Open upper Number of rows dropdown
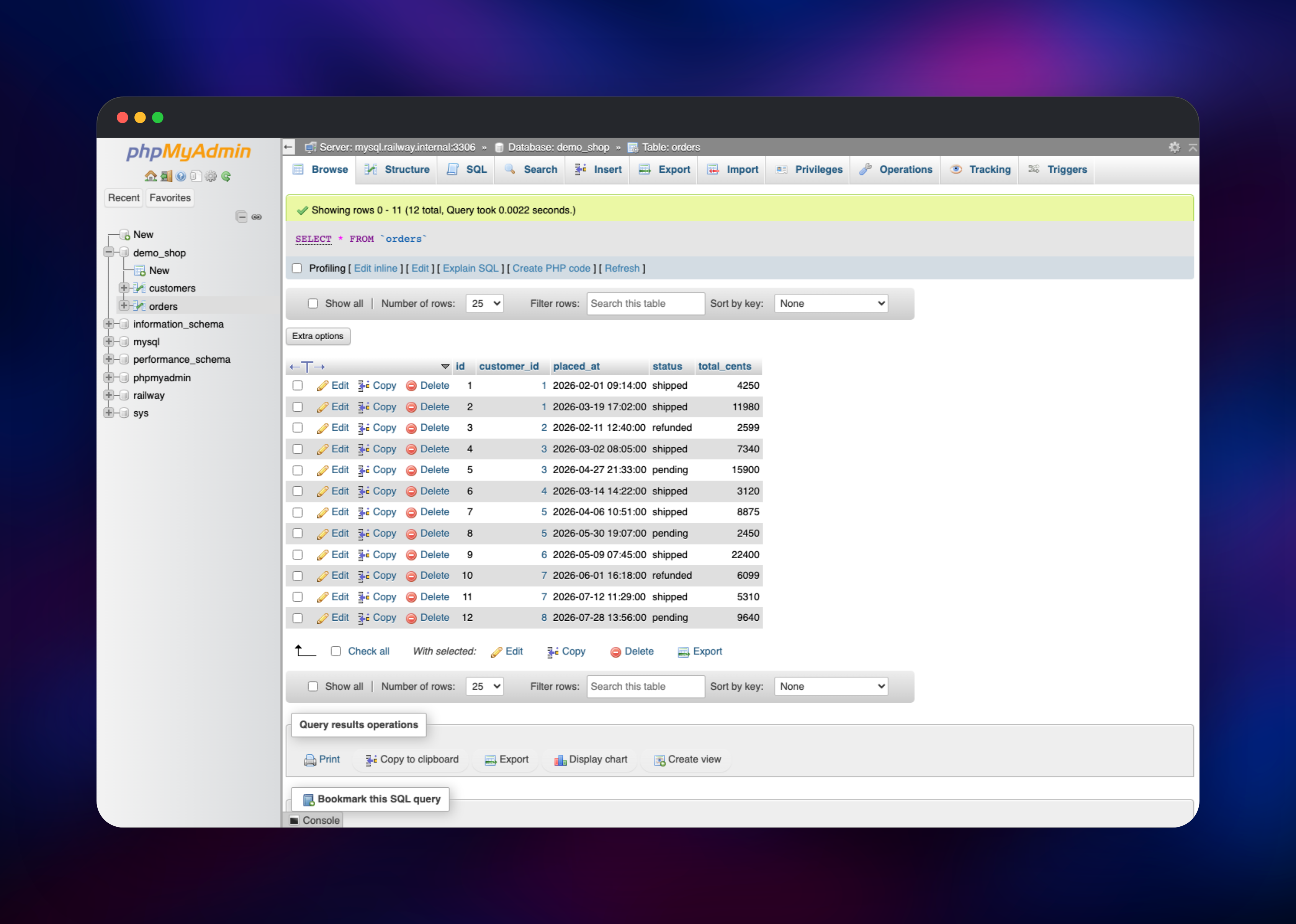Screen dimensions: 1296x924 pos(485,304)
